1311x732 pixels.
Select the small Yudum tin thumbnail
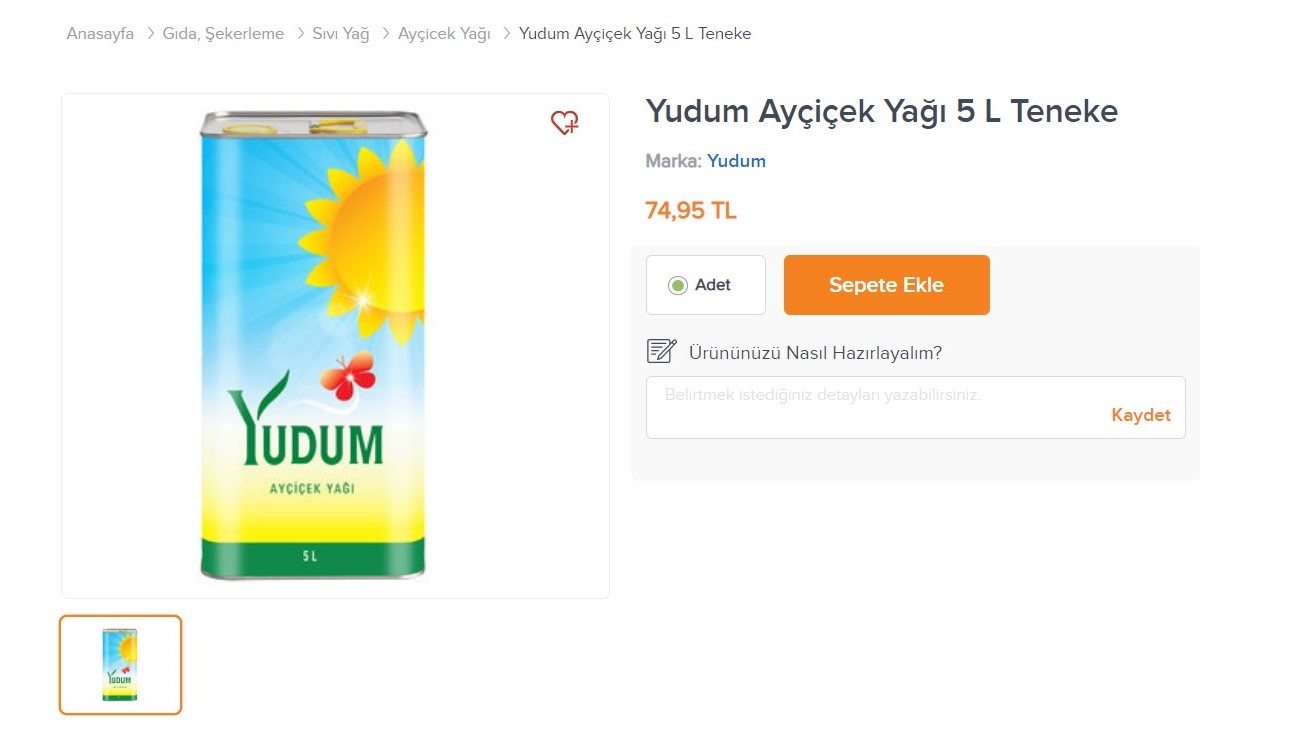pyautogui.click(x=121, y=665)
